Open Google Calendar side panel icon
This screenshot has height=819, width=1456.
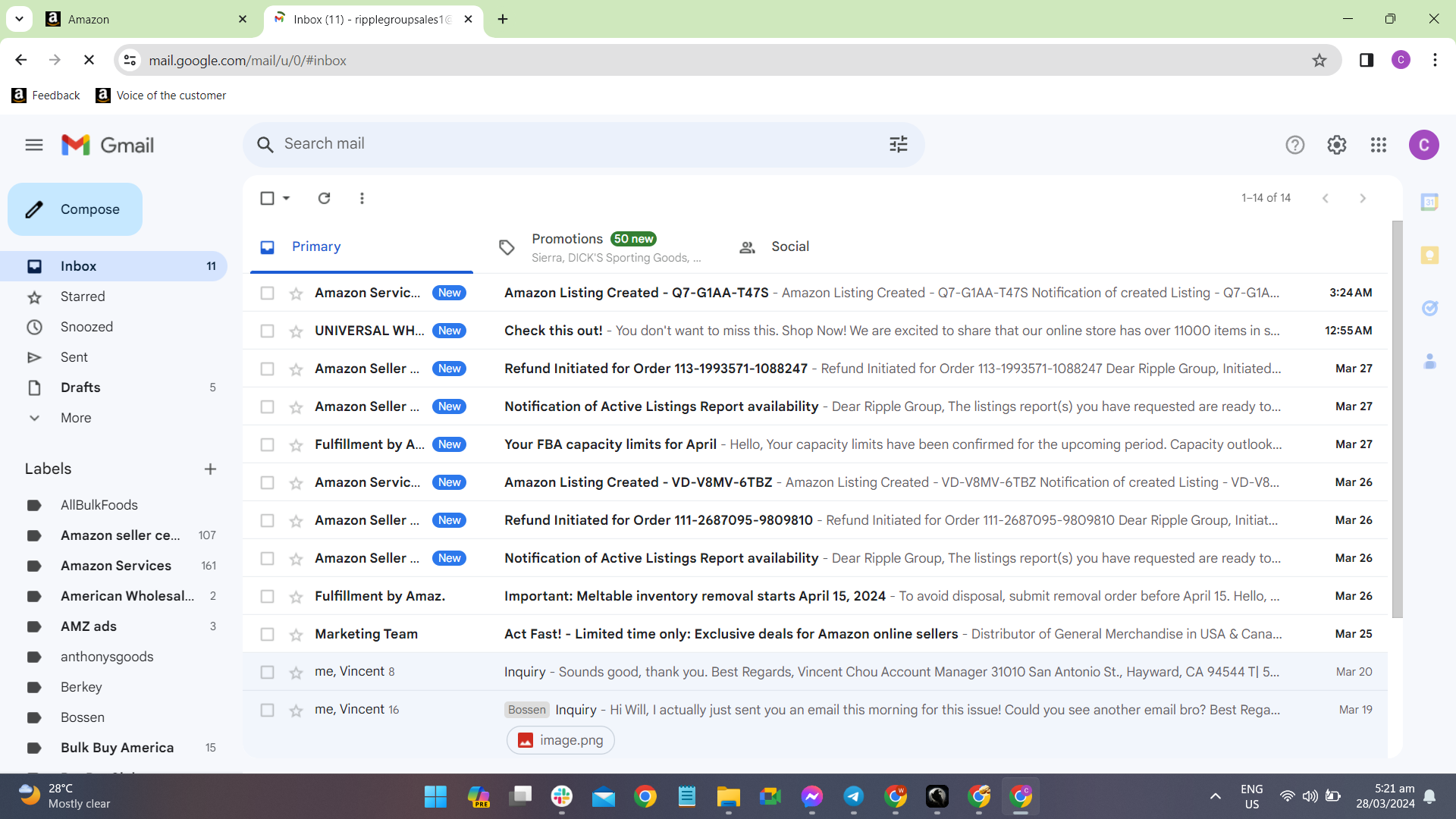click(1429, 202)
